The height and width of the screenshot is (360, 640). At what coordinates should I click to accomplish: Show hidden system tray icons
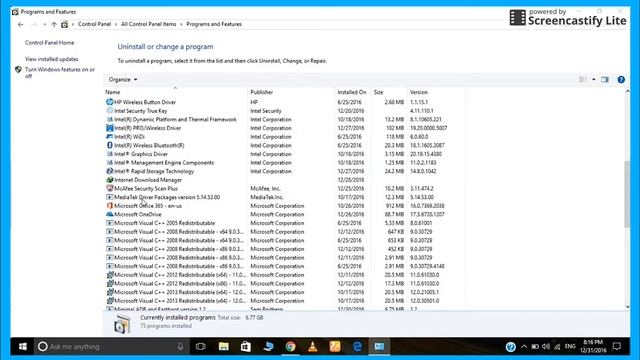click(524, 347)
